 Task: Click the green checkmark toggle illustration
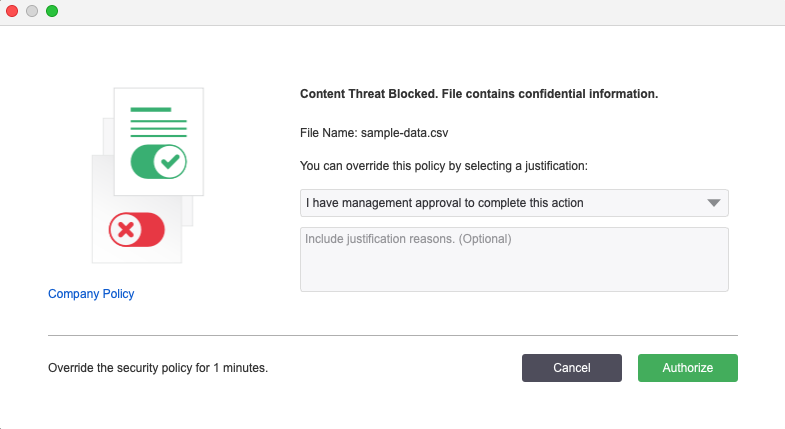tap(158, 160)
